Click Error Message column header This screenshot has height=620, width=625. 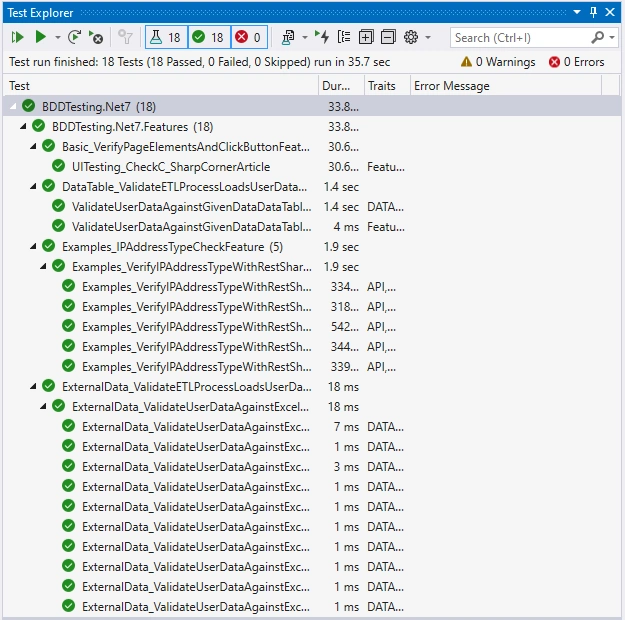click(506, 86)
